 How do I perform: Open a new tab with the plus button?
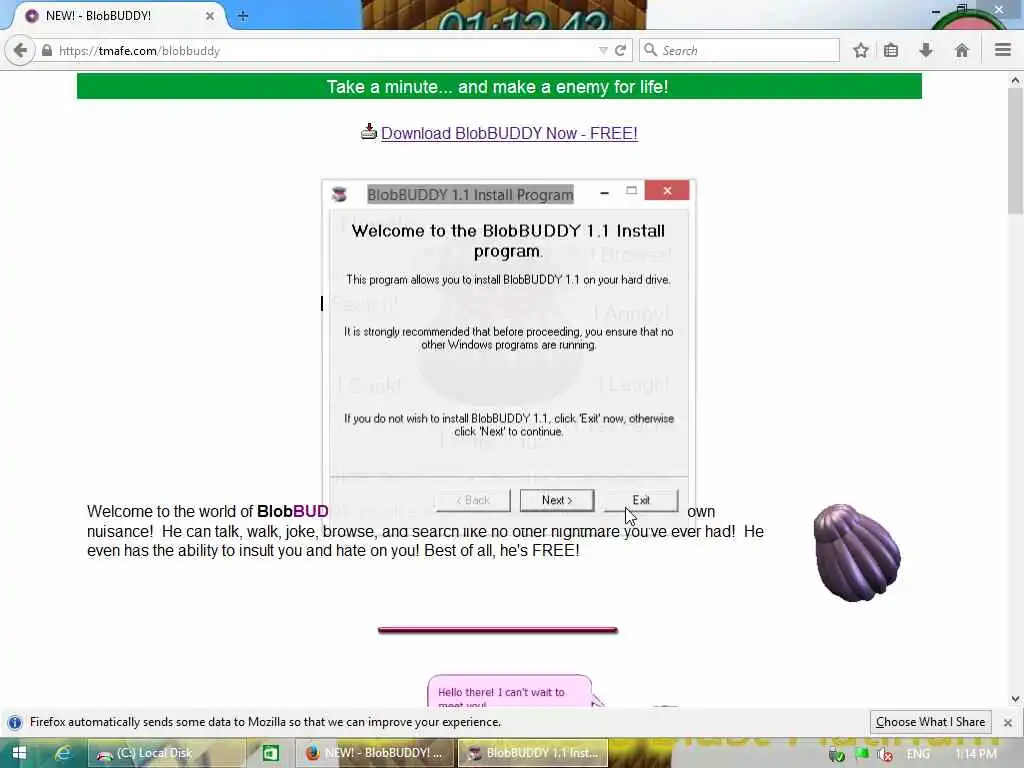point(243,16)
